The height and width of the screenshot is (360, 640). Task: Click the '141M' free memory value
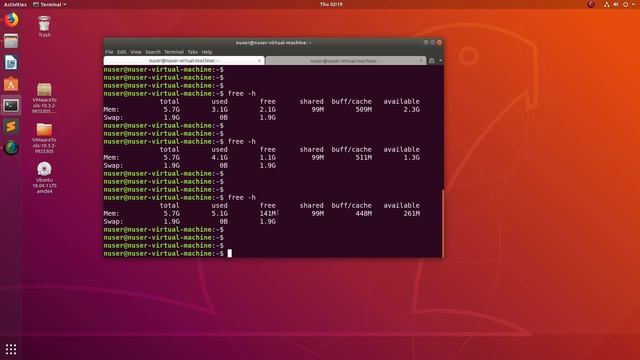(x=268, y=213)
